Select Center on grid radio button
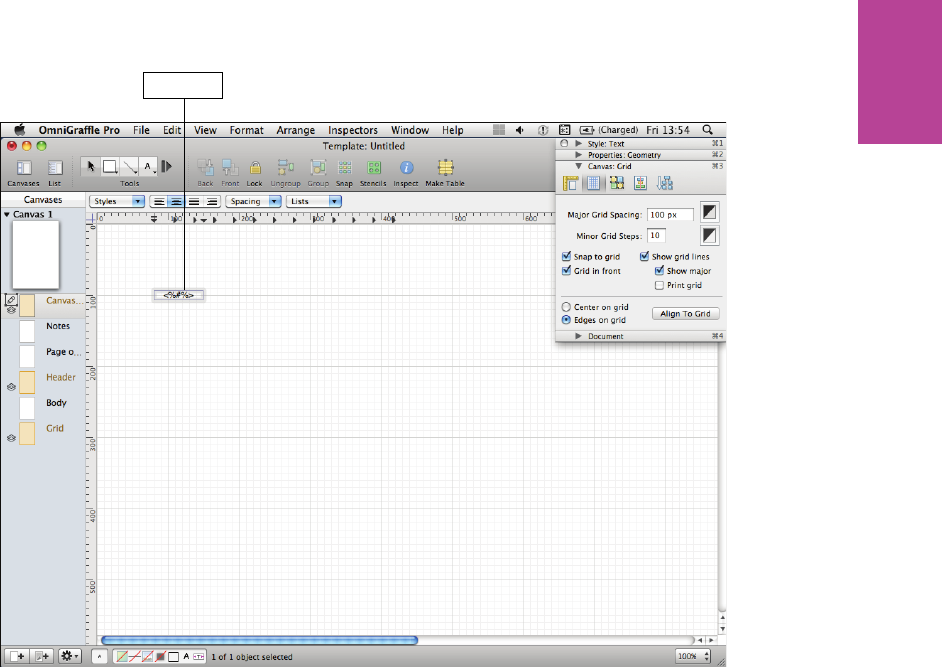Image resolution: width=942 pixels, height=667 pixels. click(x=566, y=307)
